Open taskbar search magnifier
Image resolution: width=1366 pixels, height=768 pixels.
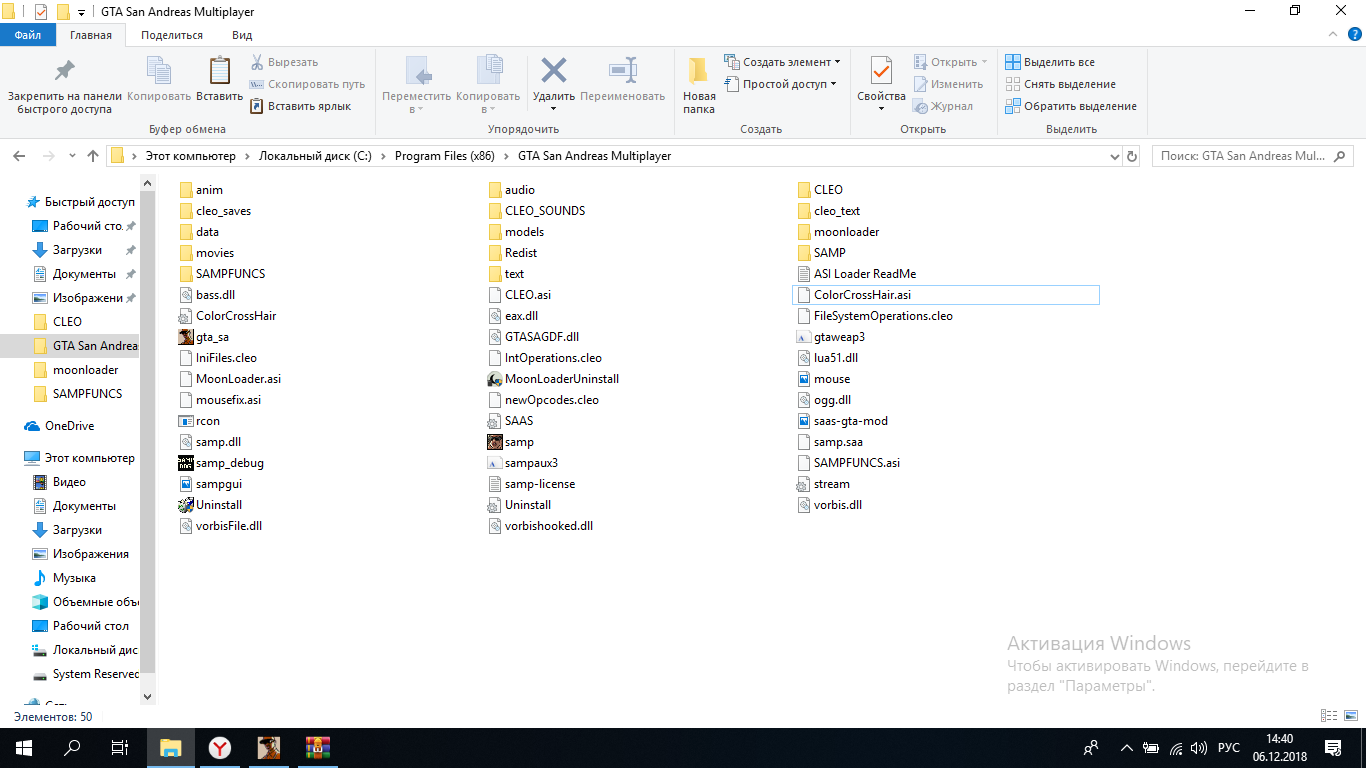pyautogui.click(x=72, y=748)
